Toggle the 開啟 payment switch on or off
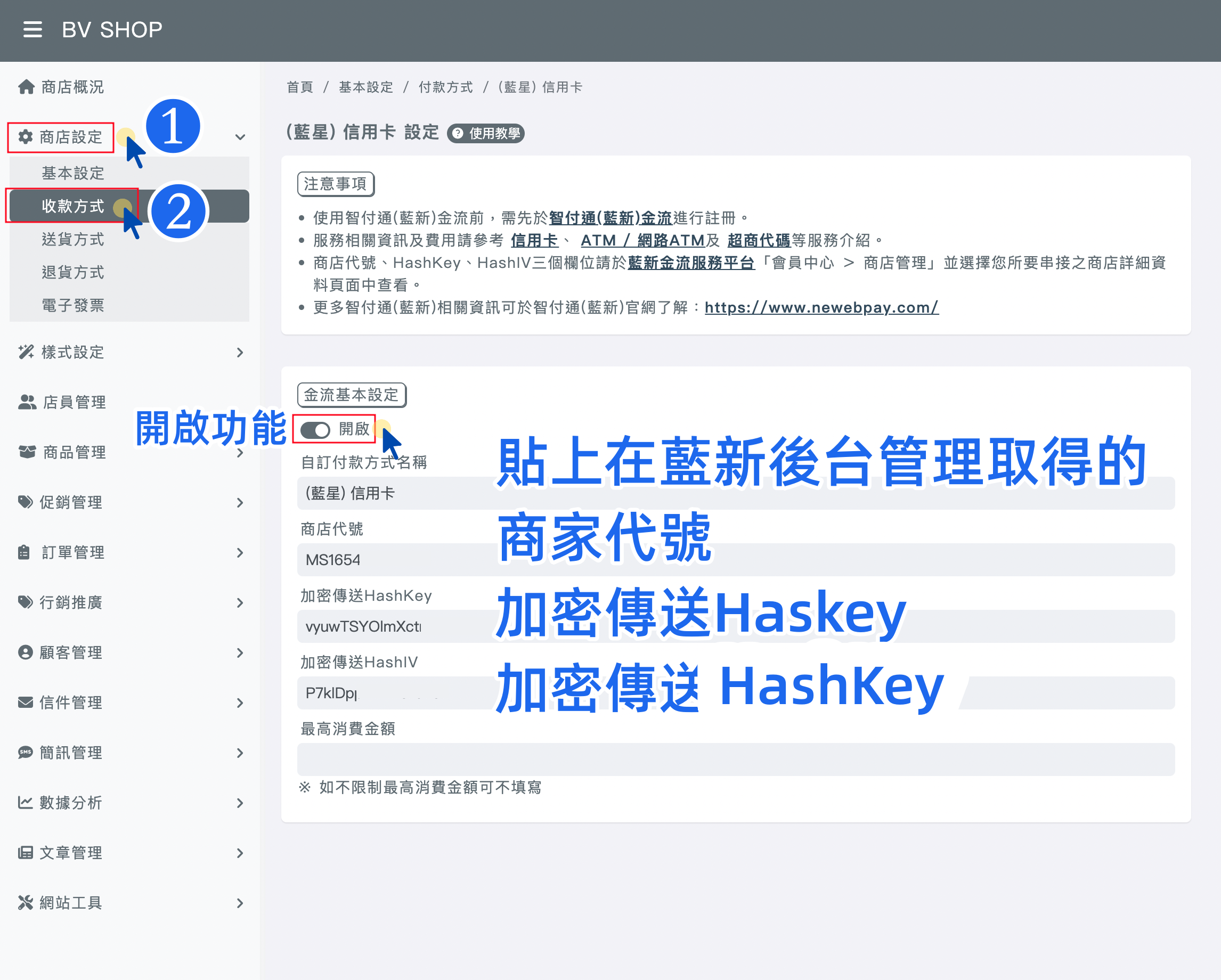Viewport: 1221px width, 980px height. (x=315, y=430)
